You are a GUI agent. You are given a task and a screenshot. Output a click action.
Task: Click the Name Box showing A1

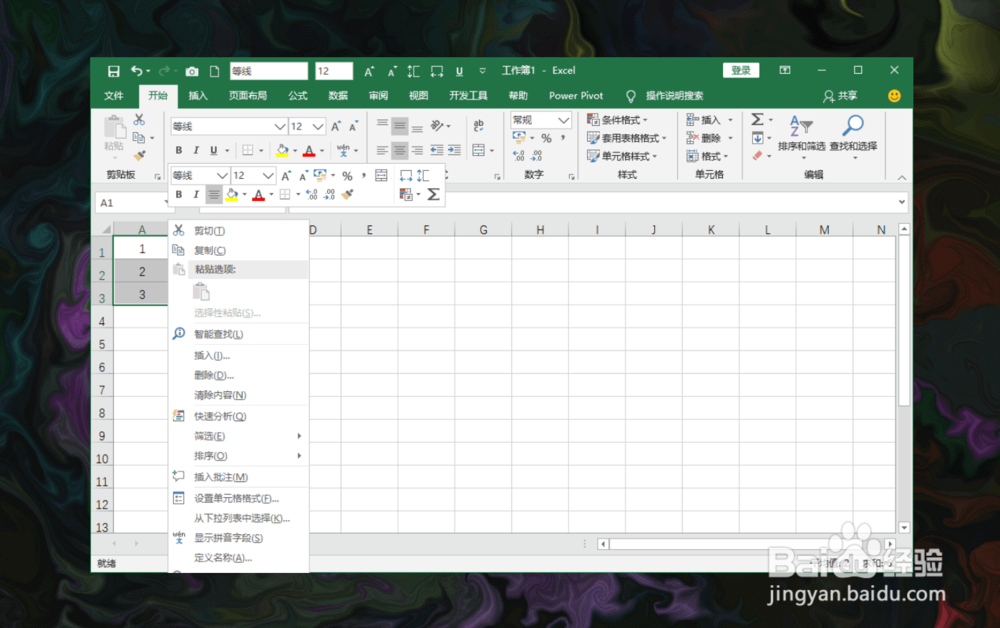pyautogui.click(x=131, y=203)
